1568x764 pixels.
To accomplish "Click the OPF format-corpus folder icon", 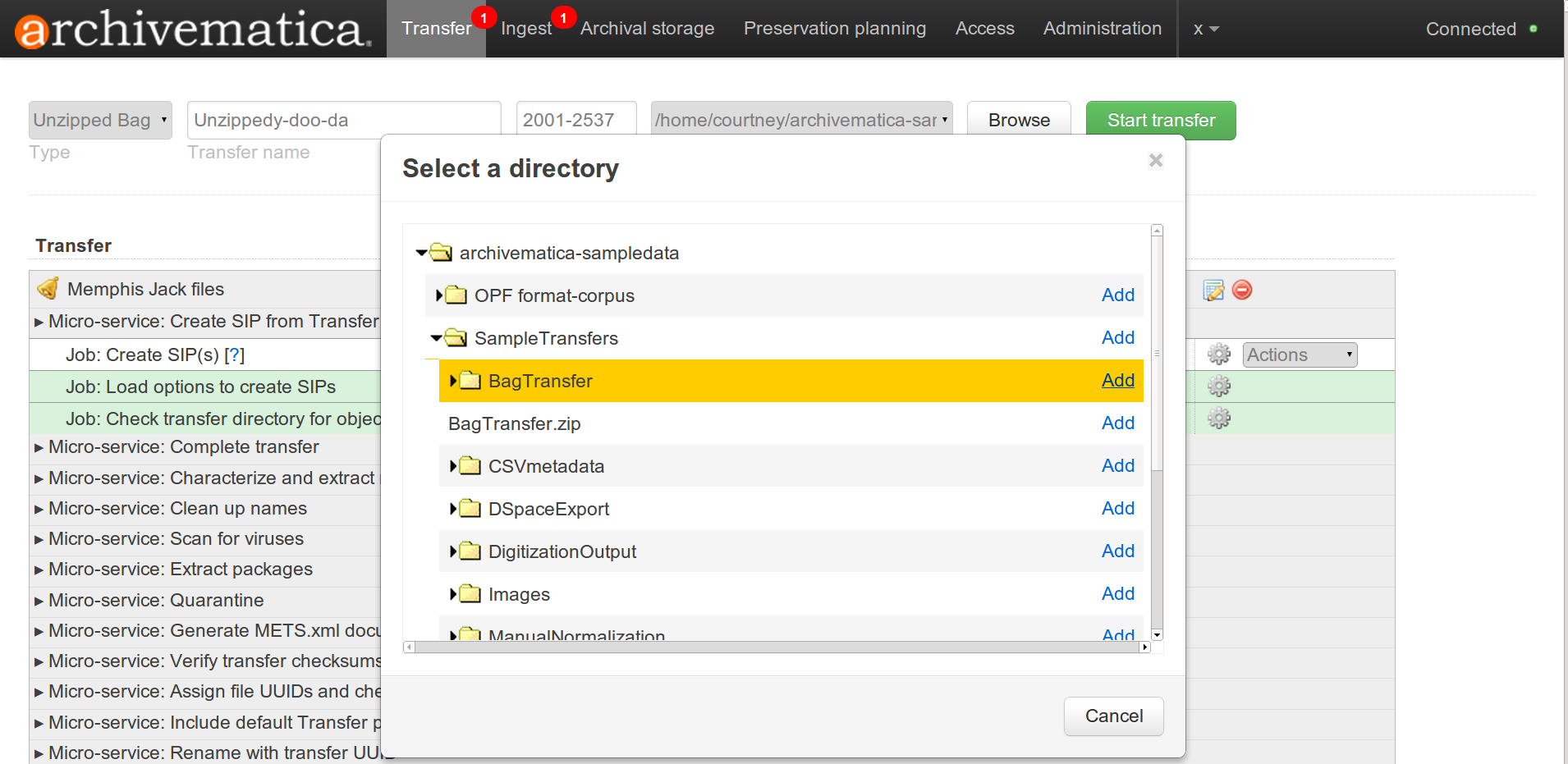I will click(456, 295).
